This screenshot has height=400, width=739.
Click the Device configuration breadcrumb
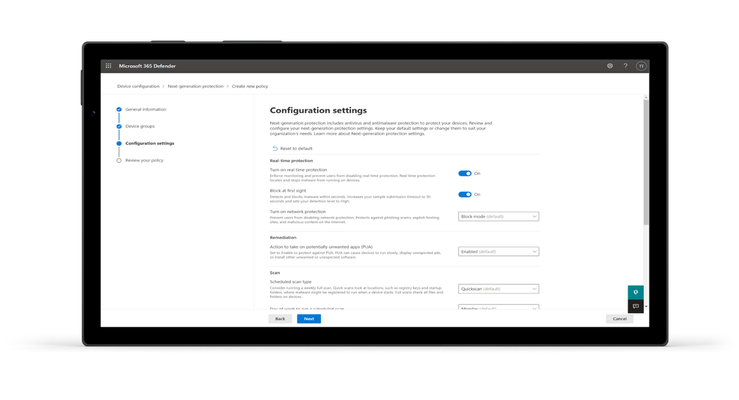[x=138, y=86]
